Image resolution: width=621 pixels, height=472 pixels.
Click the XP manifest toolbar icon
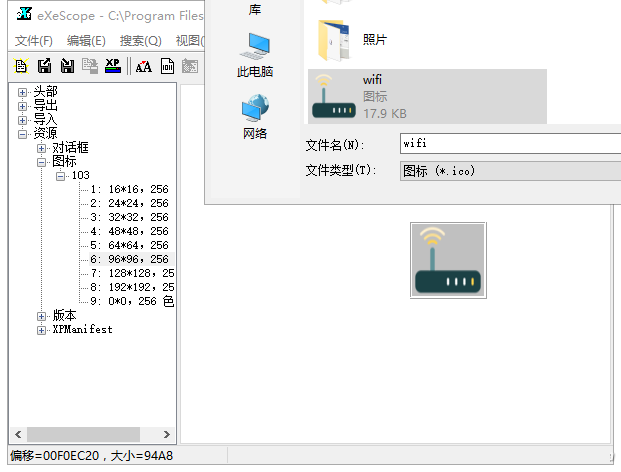[x=113, y=66]
